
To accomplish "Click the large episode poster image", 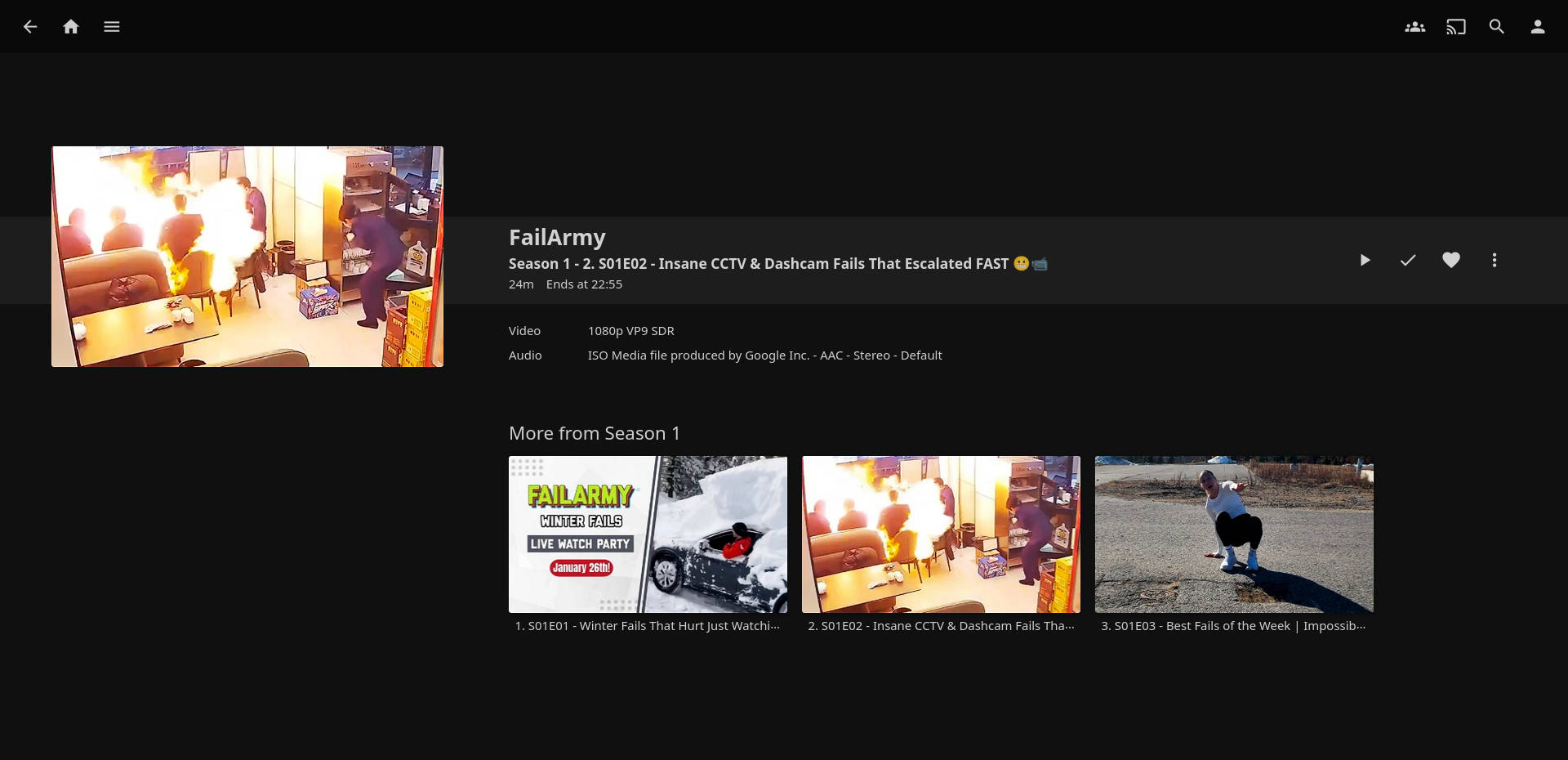I will pyautogui.click(x=247, y=257).
